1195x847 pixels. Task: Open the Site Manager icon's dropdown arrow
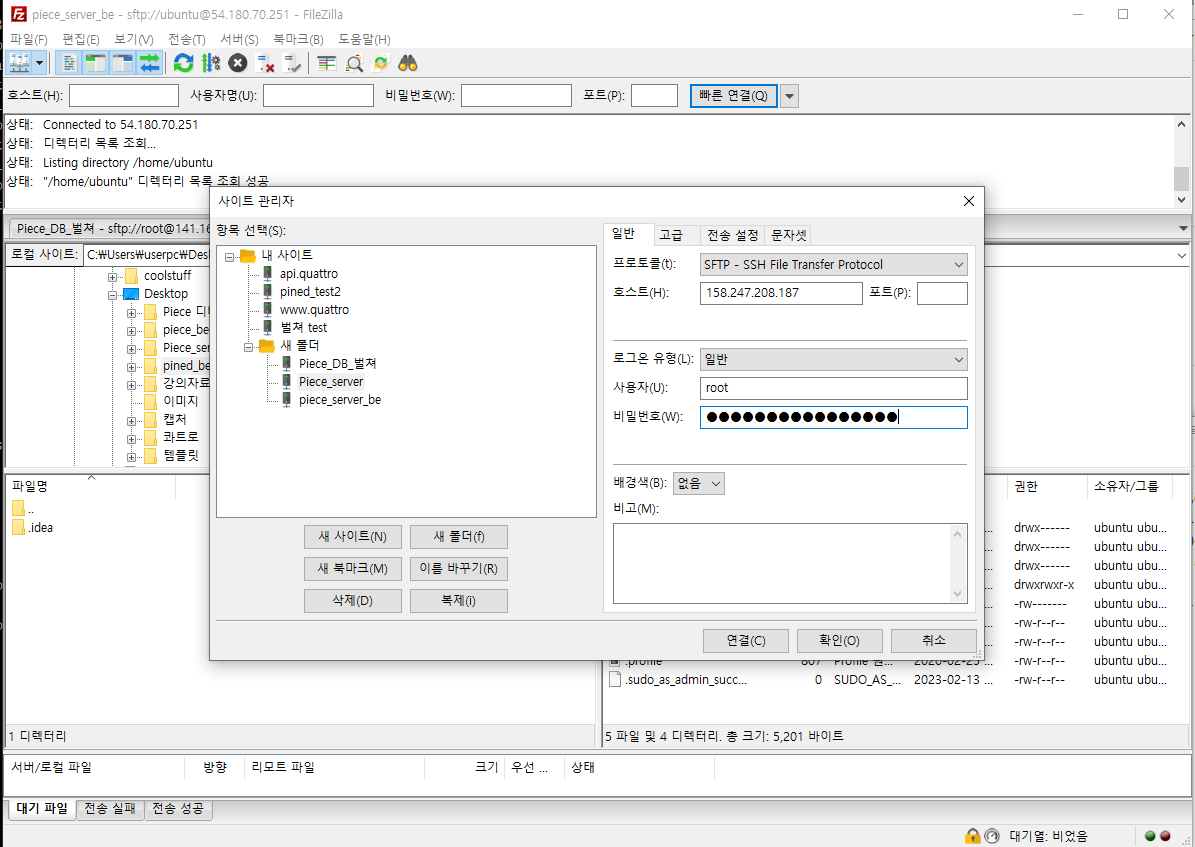(x=40, y=63)
